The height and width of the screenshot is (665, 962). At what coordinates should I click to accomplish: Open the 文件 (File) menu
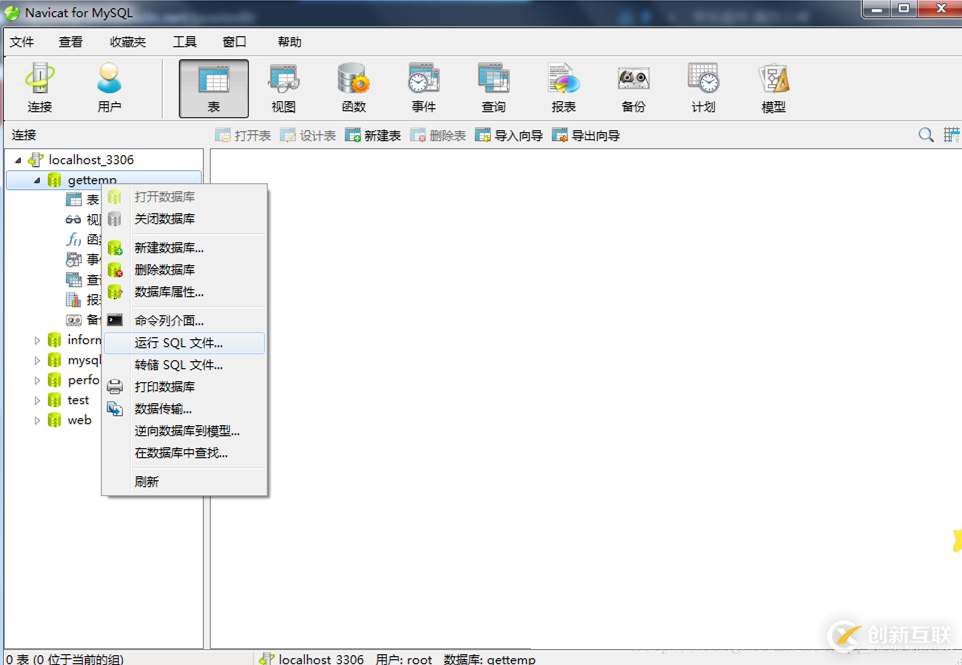[22, 42]
